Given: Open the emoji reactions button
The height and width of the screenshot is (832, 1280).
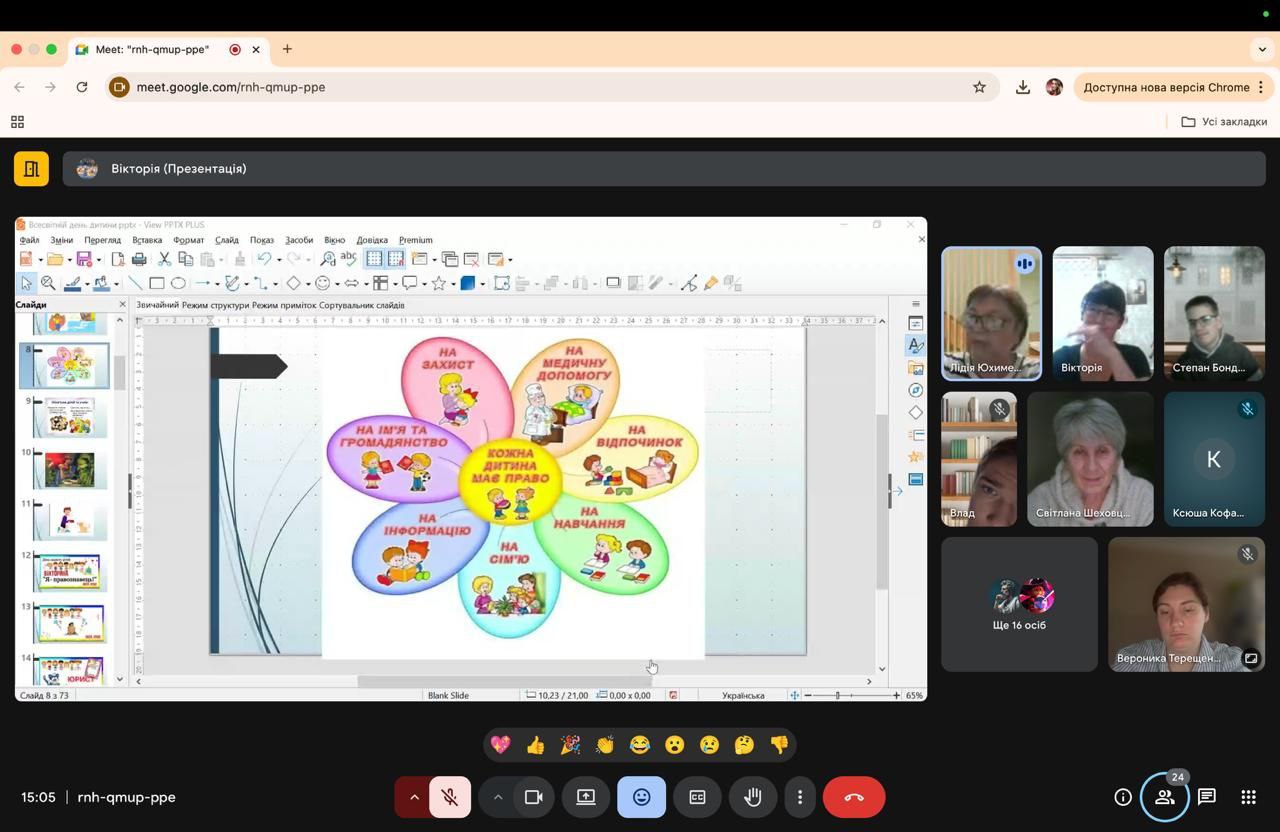Looking at the screenshot, I should coord(641,797).
